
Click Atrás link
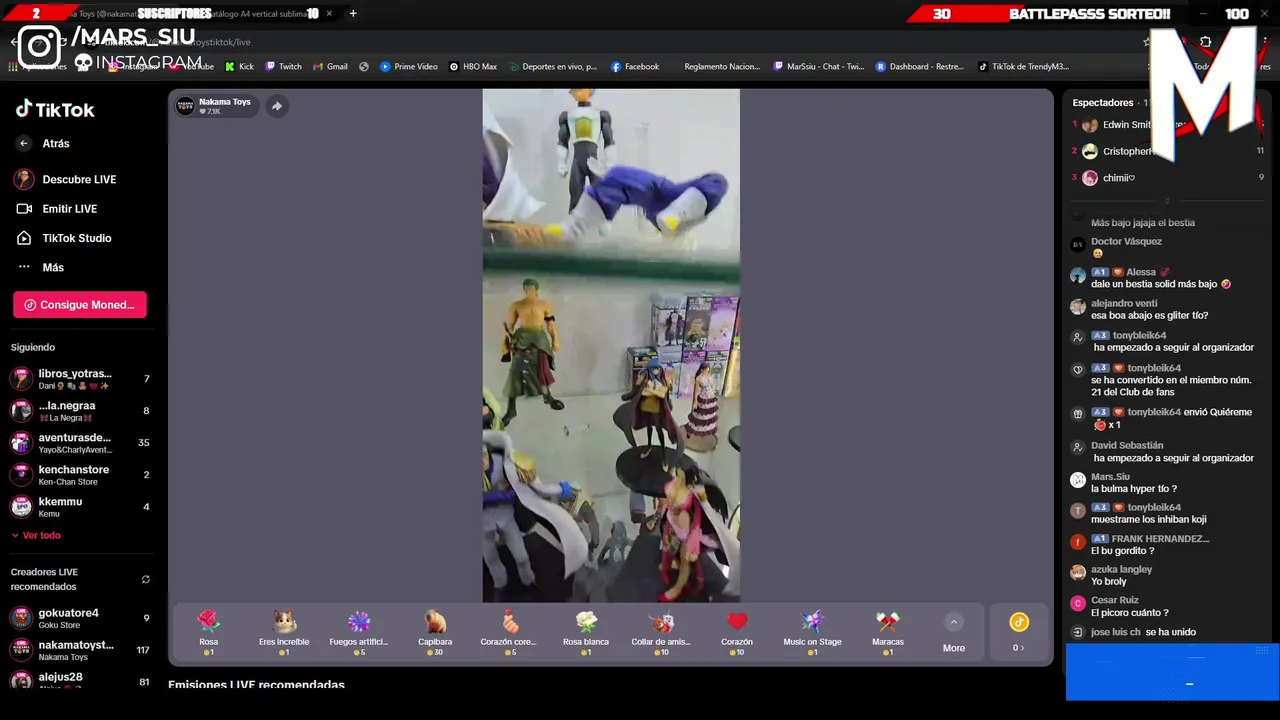click(x=56, y=144)
